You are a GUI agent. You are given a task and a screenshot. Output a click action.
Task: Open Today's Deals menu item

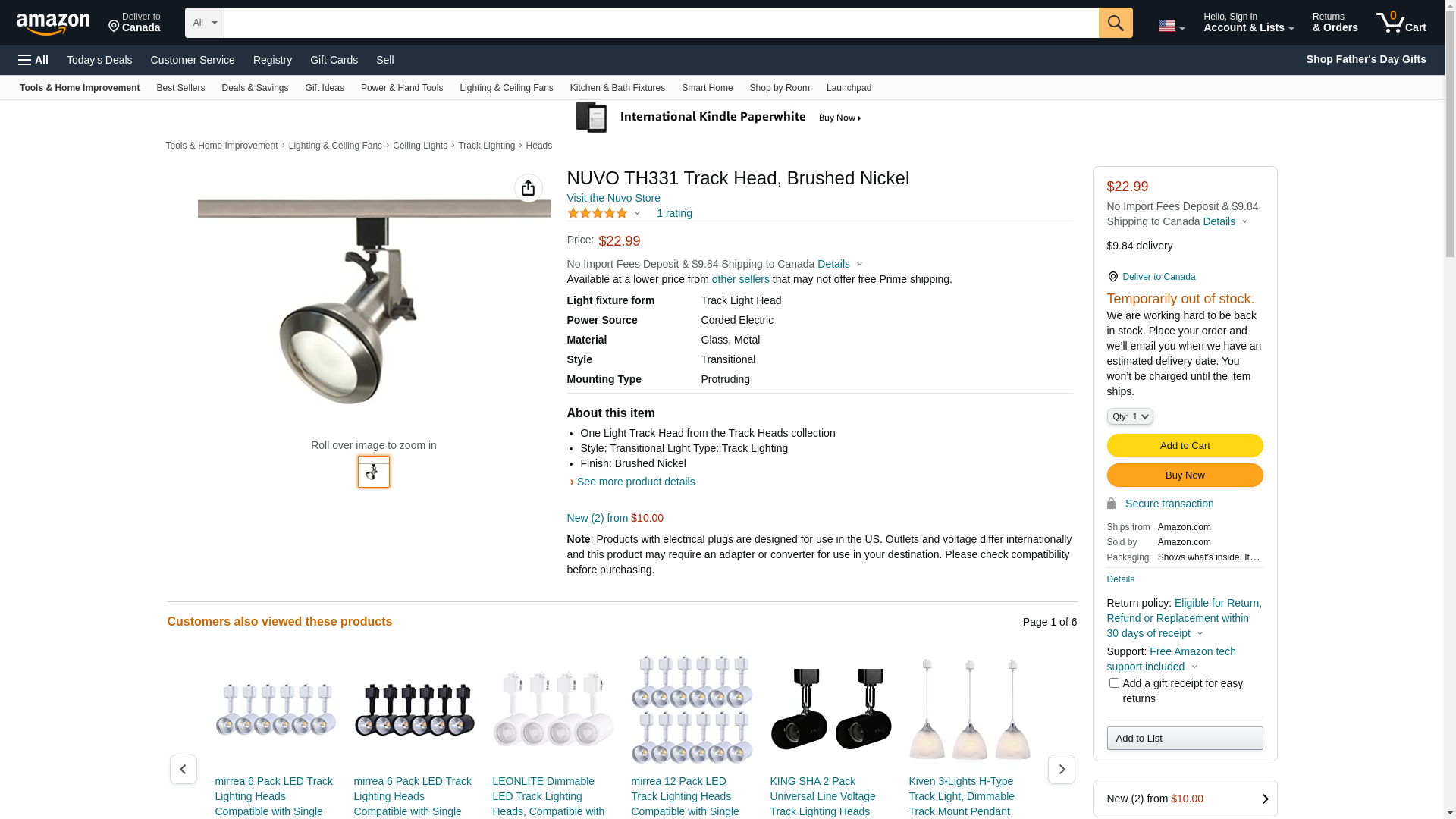click(x=99, y=60)
